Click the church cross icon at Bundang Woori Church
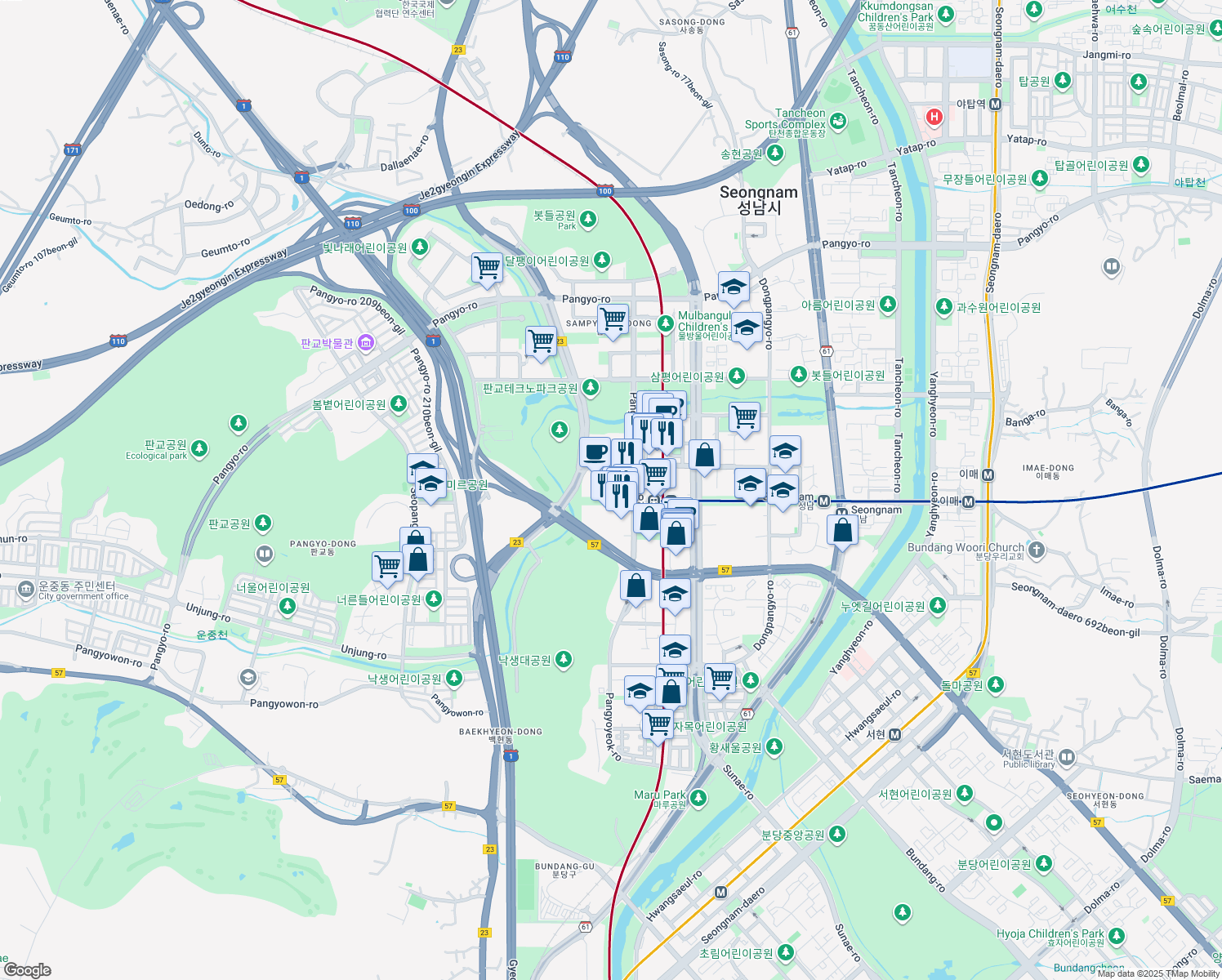 pyautogui.click(x=1035, y=551)
